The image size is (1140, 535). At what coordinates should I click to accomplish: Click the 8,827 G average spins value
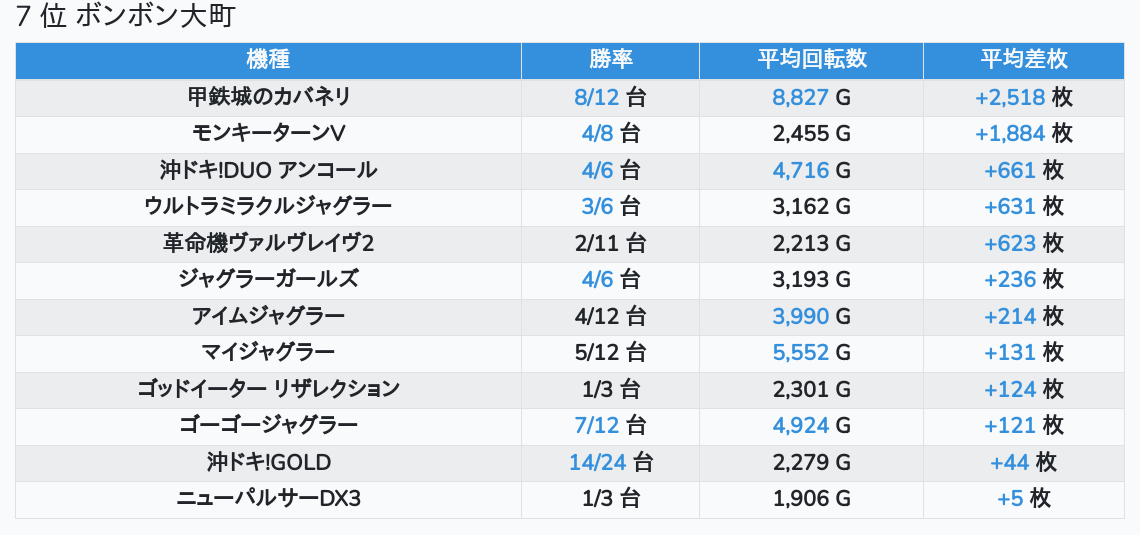click(x=800, y=97)
